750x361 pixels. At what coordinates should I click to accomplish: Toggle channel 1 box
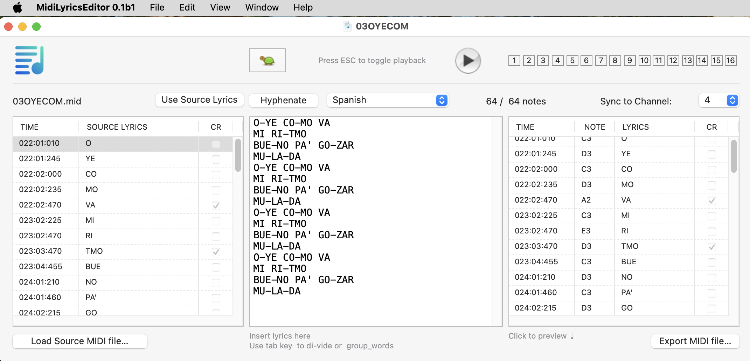click(514, 60)
